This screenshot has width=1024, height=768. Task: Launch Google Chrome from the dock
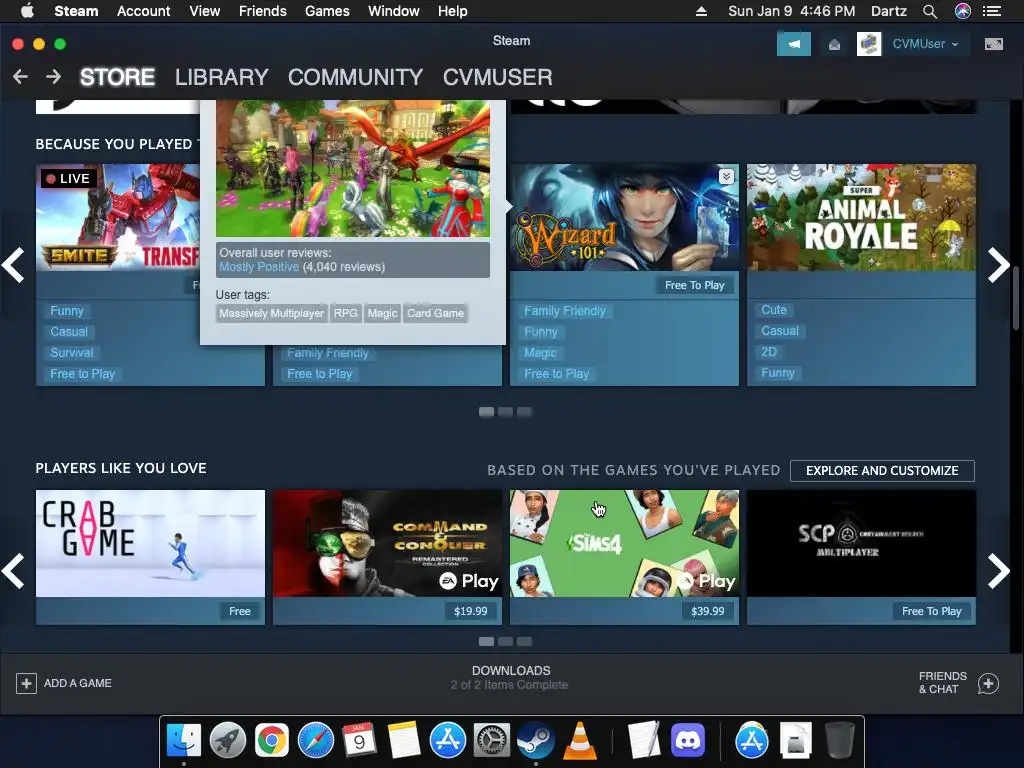click(x=272, y=740)
